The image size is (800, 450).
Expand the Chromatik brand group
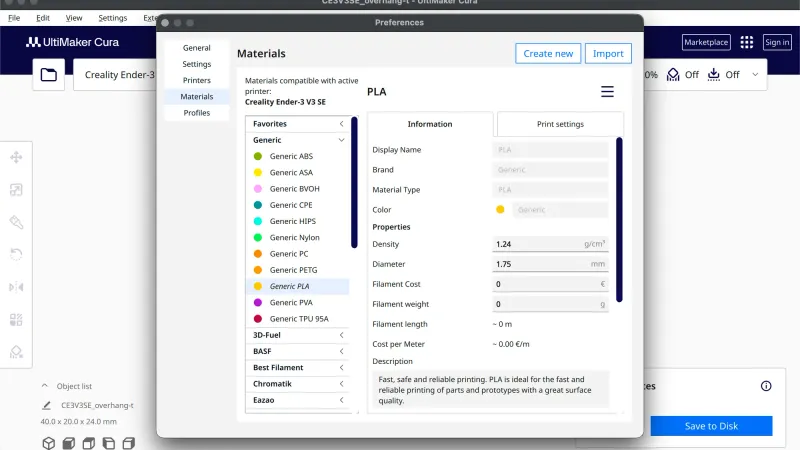[x=297, y=384]
